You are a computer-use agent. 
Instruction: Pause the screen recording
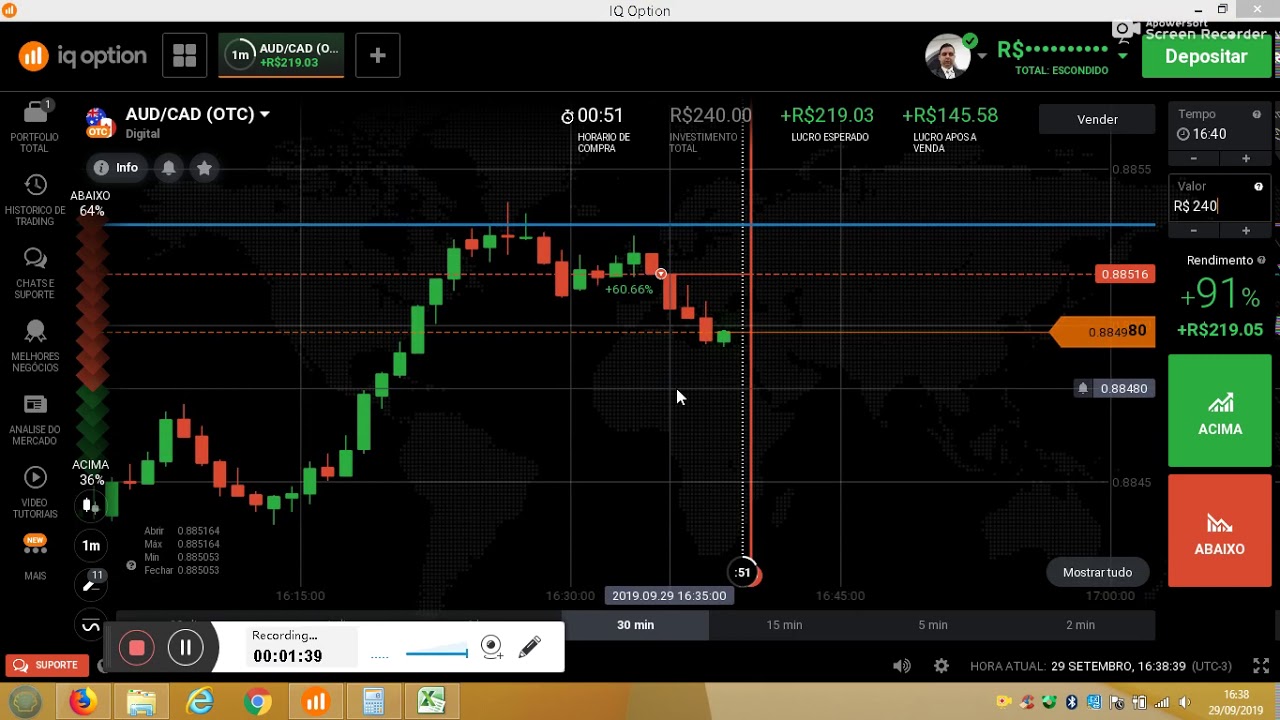[185, 648]
